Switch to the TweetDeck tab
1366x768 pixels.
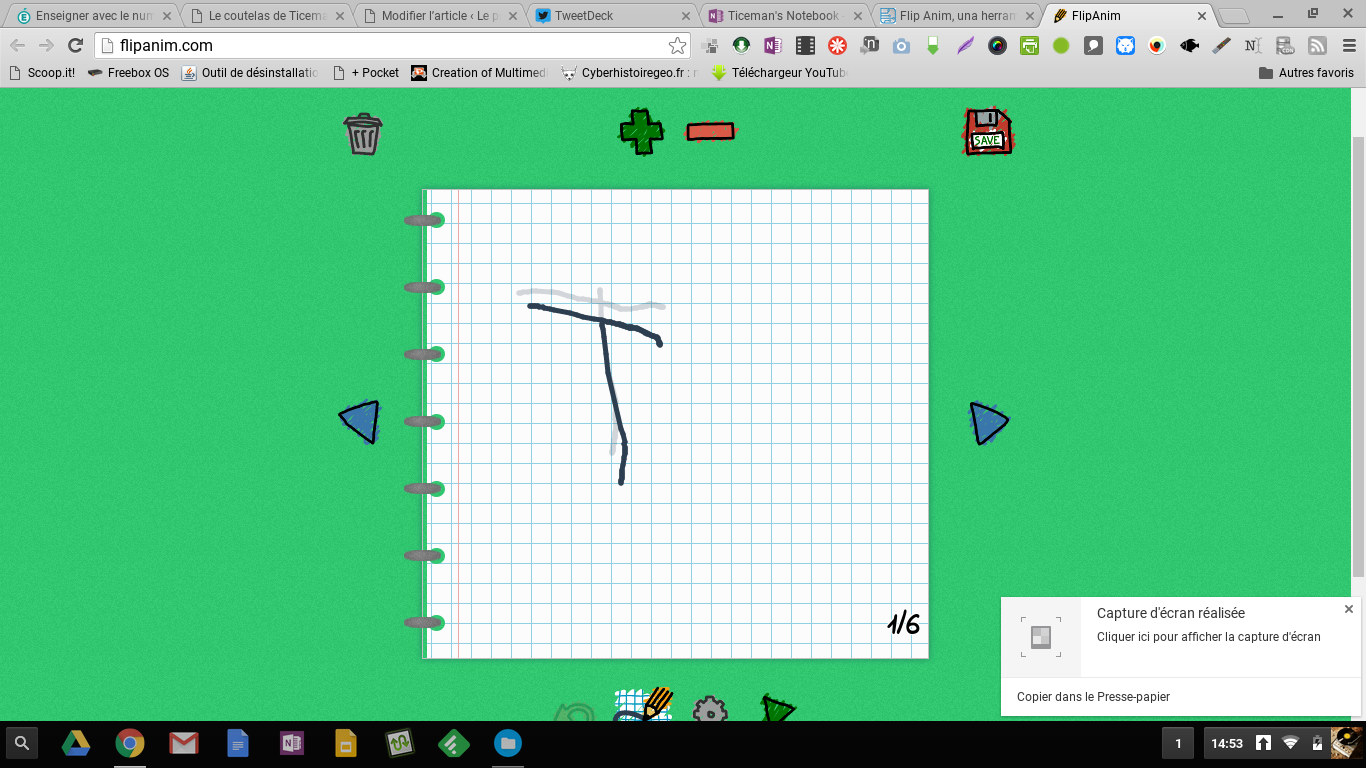pyautogui.click(x=612, y=16)
